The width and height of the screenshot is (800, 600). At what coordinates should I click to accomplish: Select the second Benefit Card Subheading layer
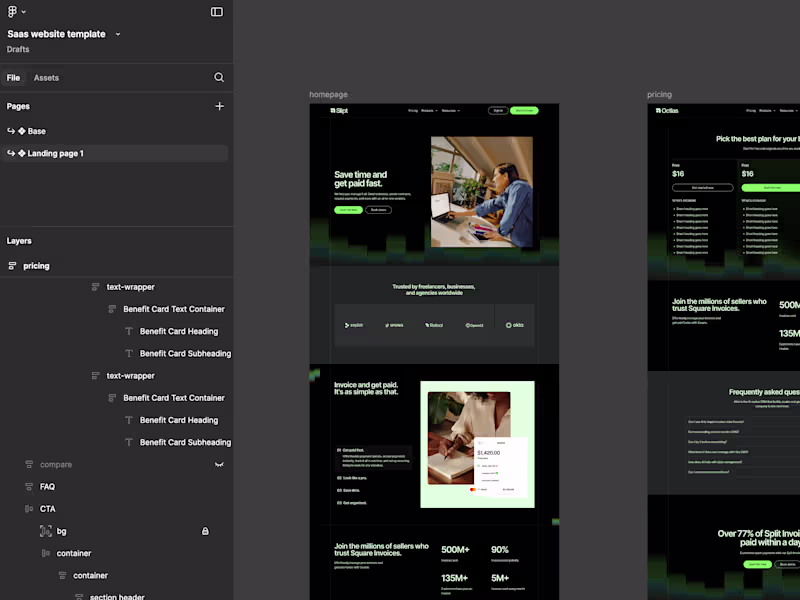185,442
